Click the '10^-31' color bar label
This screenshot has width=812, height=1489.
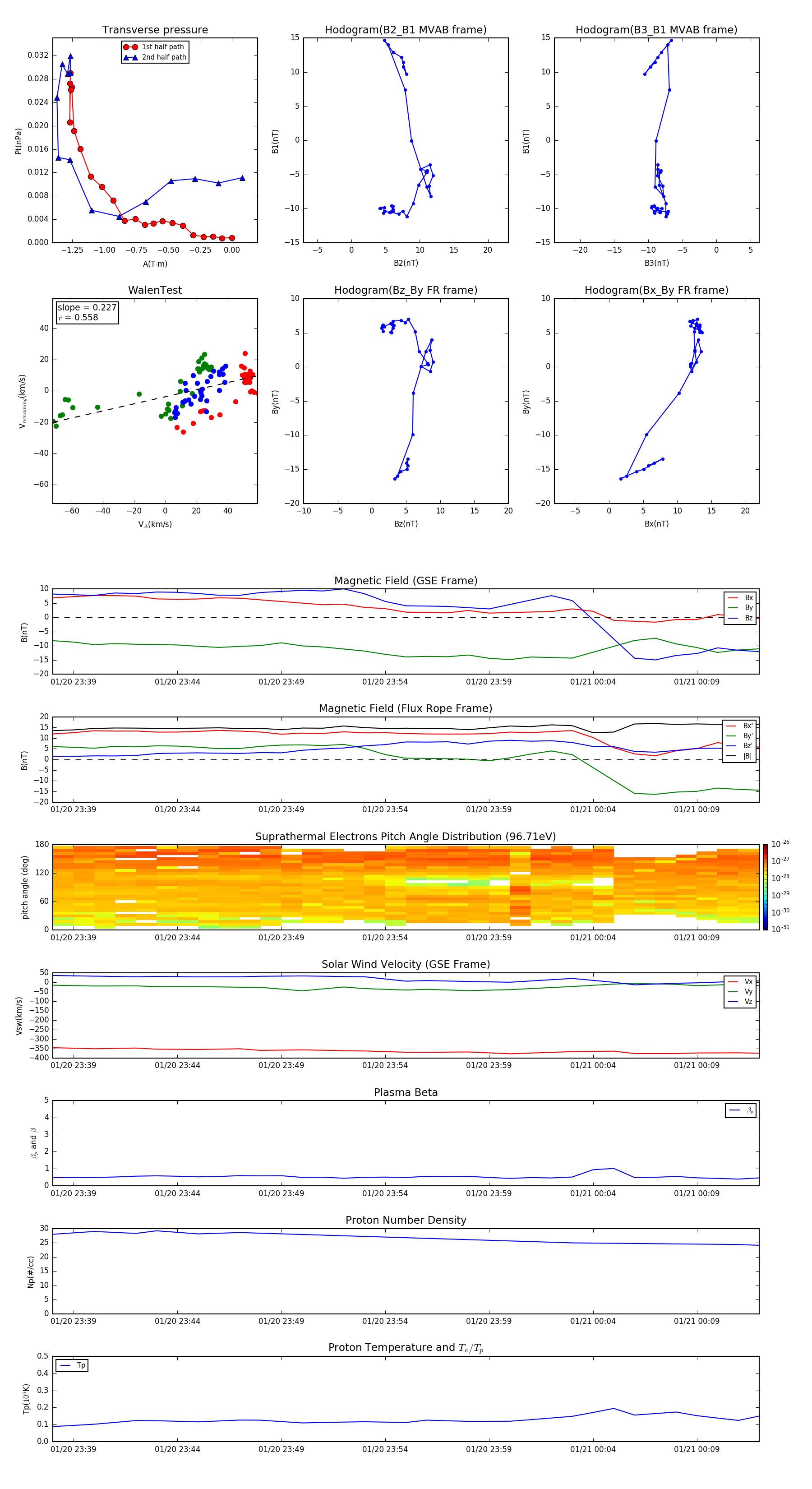pos(780,929)
